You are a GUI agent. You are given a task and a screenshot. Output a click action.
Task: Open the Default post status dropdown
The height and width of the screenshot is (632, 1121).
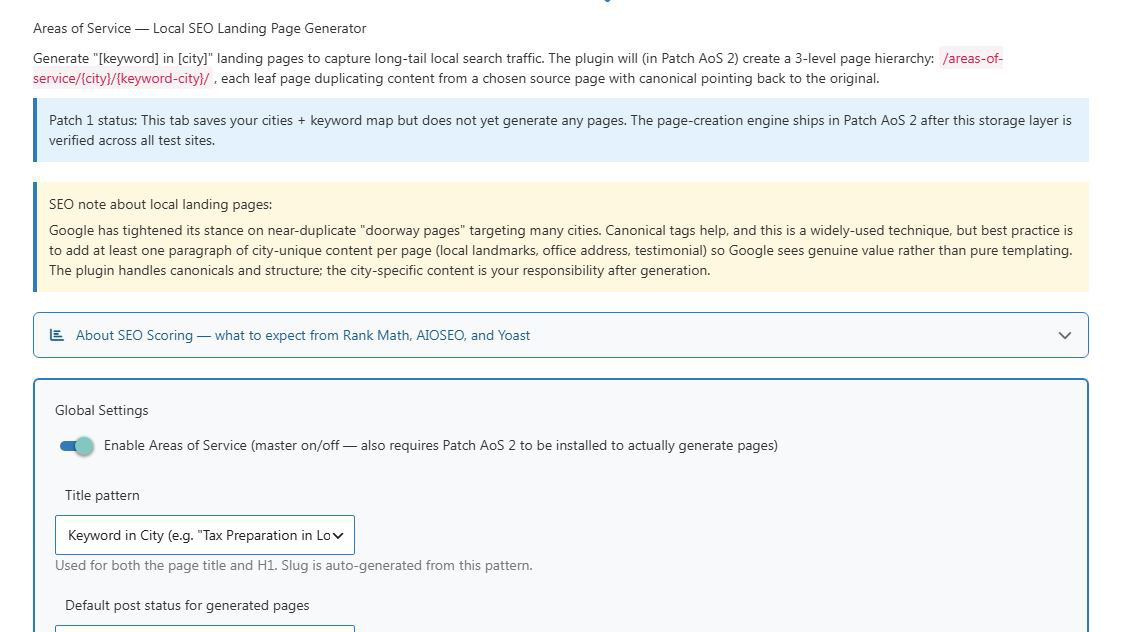(204, 628)
